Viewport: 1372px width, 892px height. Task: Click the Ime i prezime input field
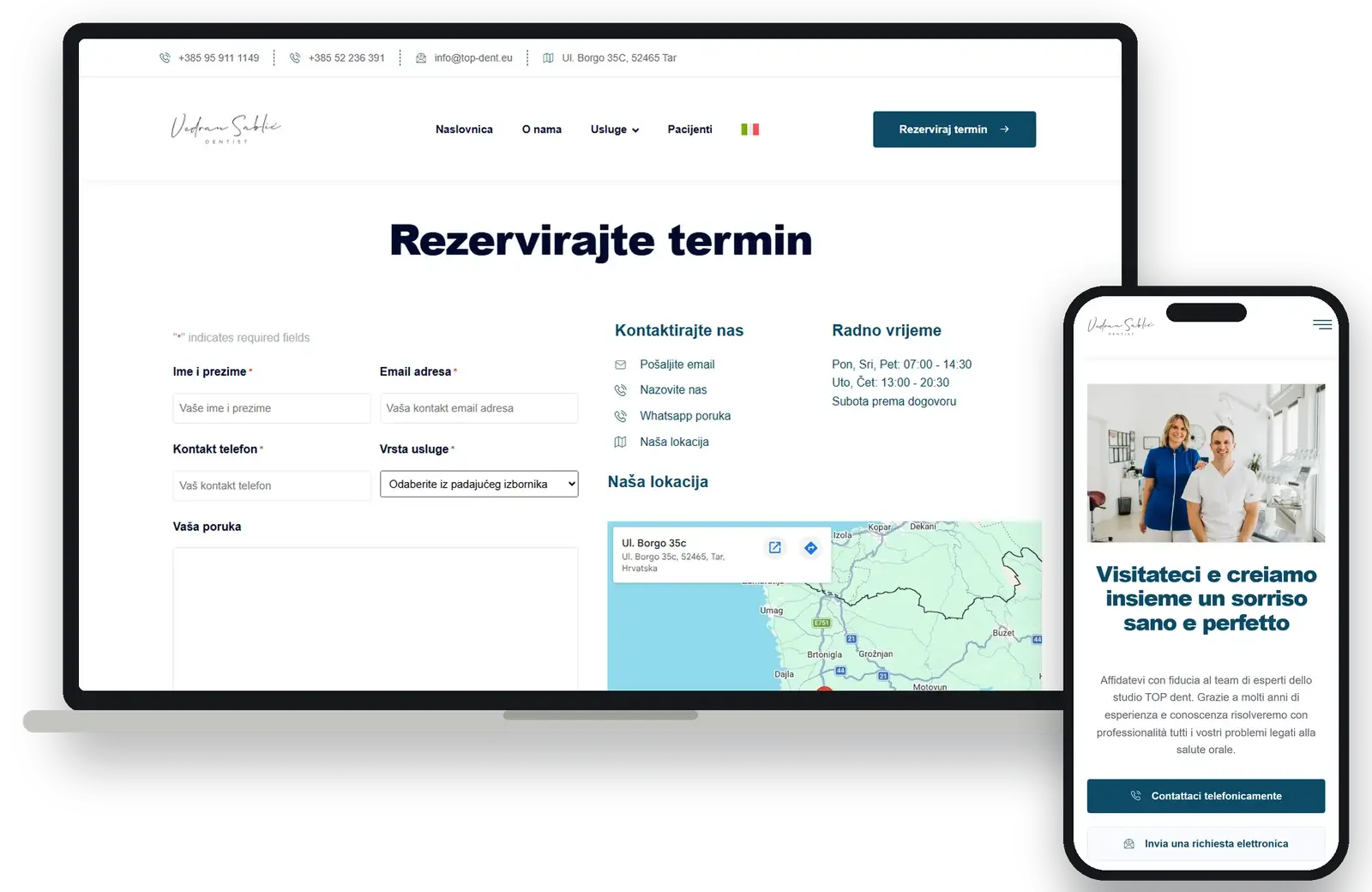point(272,408)
